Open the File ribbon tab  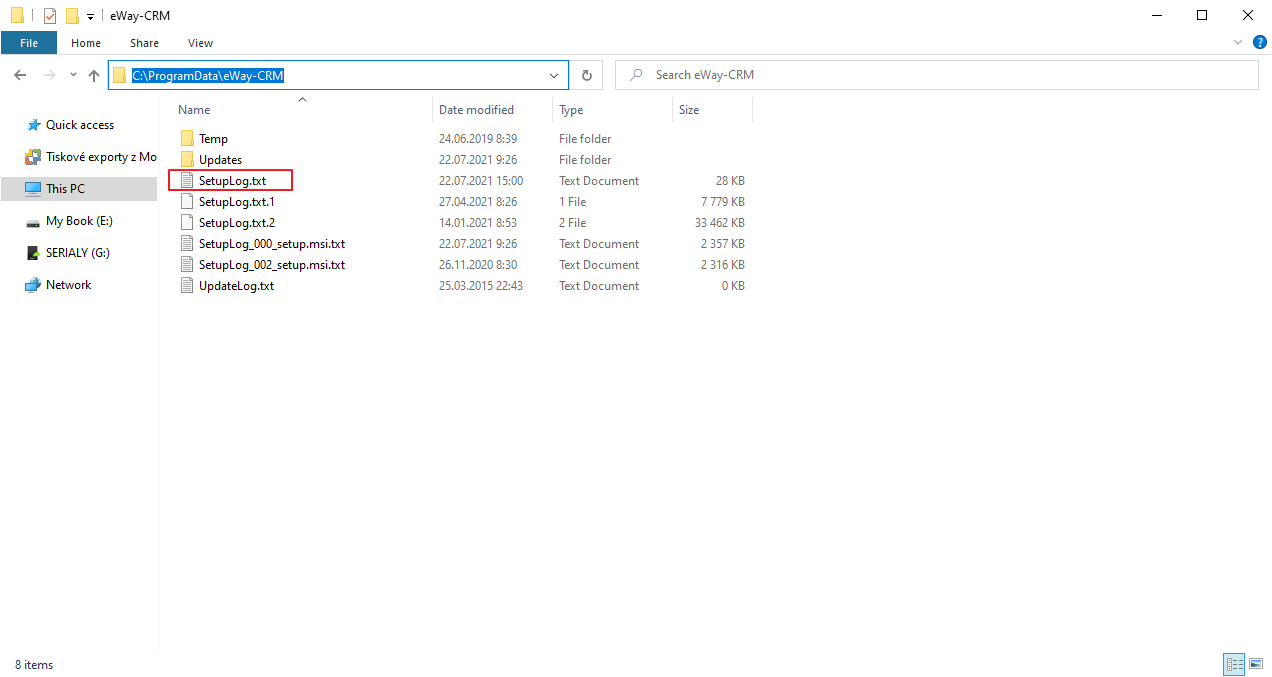coord(28,43)
